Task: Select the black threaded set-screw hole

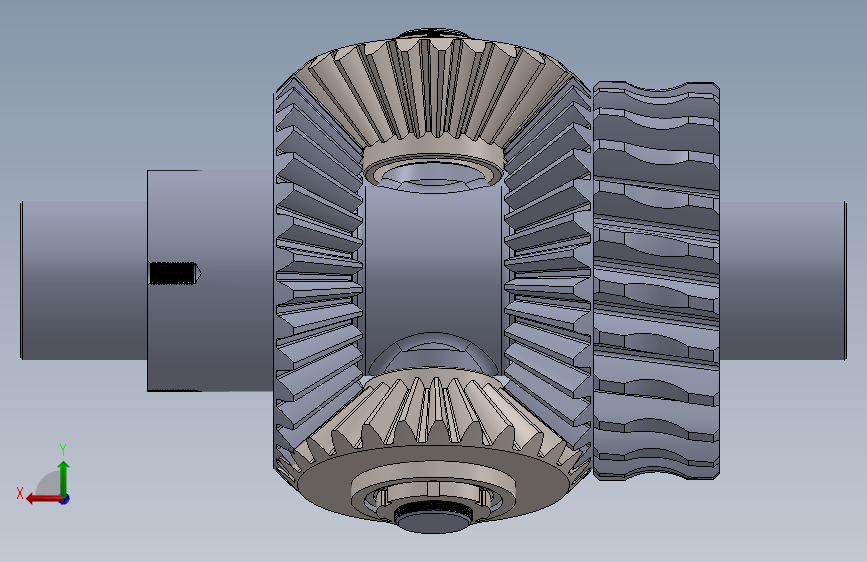Action: pos(176,274)
